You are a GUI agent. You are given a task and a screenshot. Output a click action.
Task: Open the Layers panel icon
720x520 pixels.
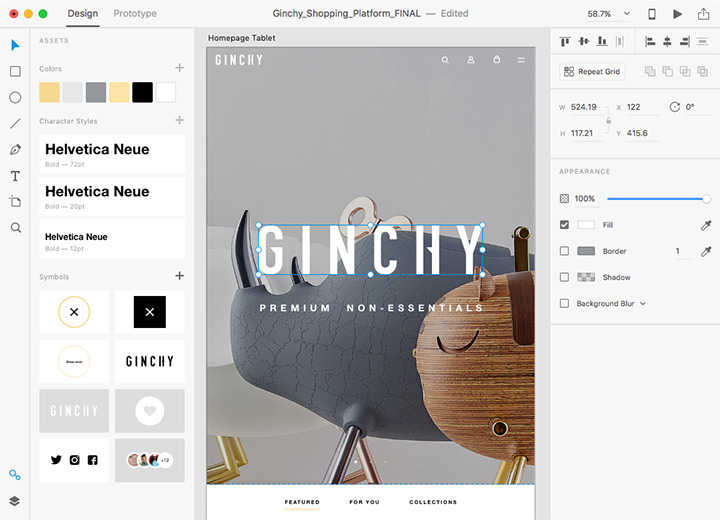tap(15, 501)
